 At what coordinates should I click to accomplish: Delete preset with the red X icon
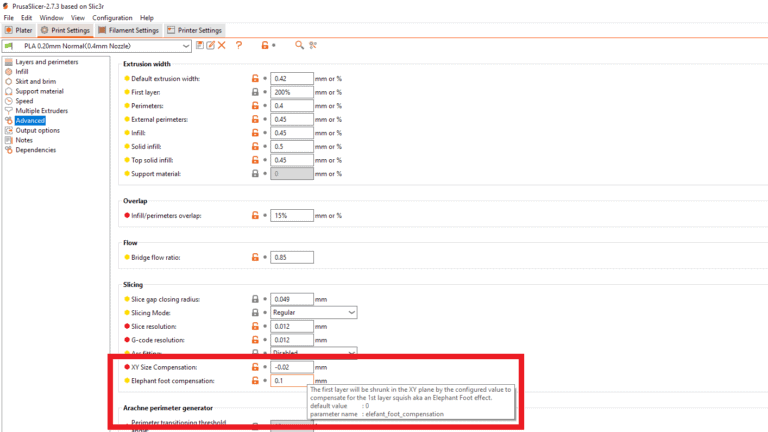222,45
